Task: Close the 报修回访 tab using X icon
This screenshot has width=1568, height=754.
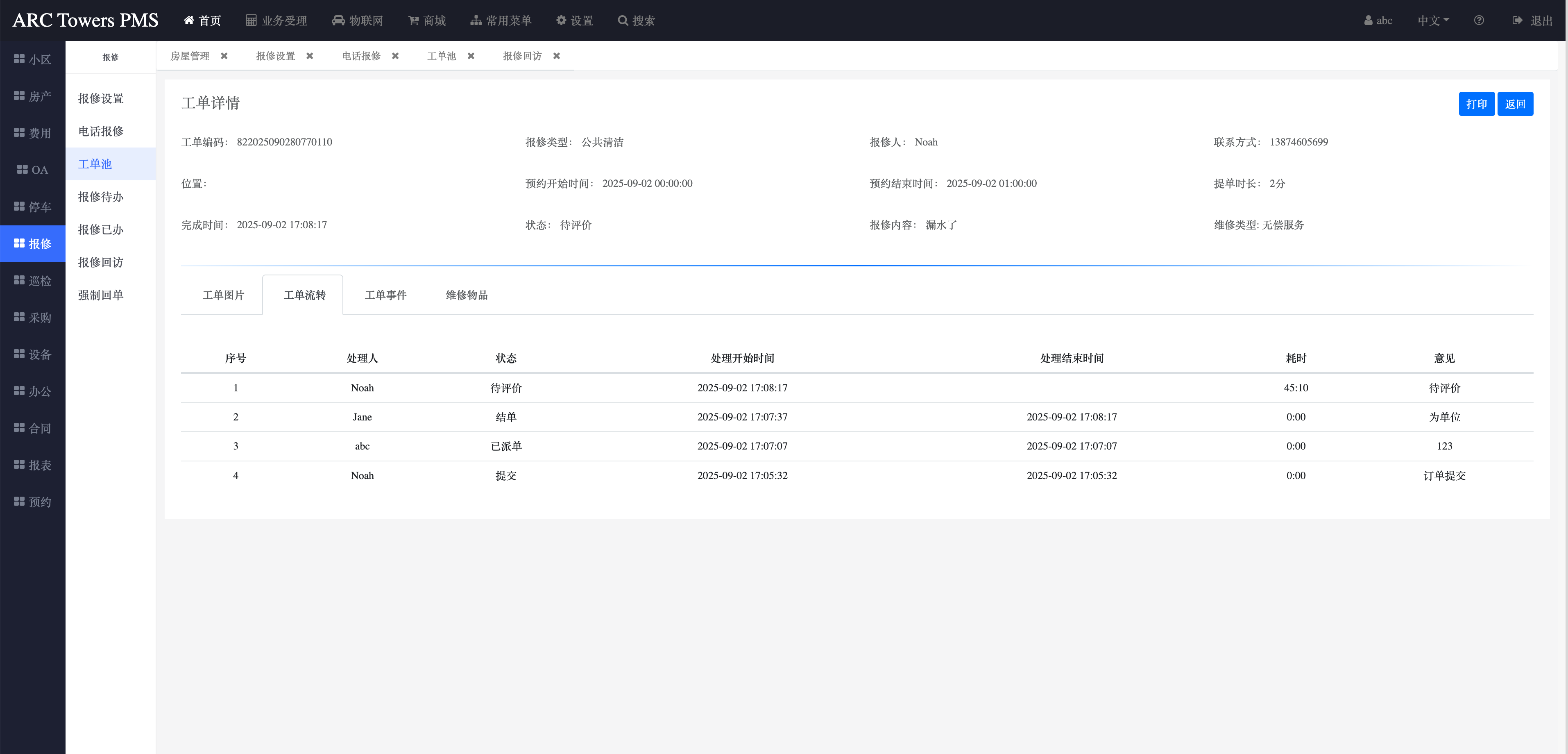Action: 556,56
